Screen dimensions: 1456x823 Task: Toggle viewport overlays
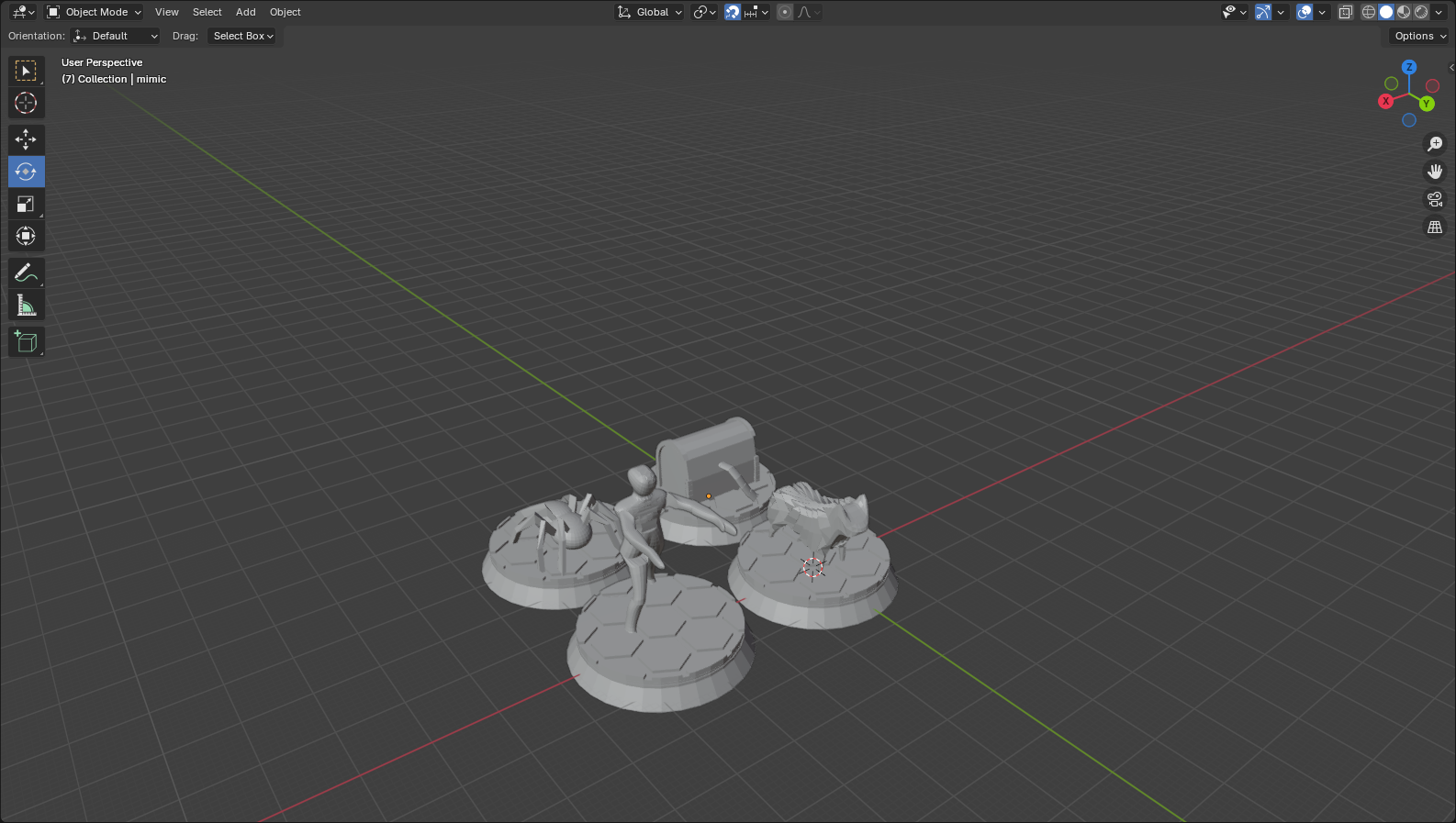click(1305, 12)
